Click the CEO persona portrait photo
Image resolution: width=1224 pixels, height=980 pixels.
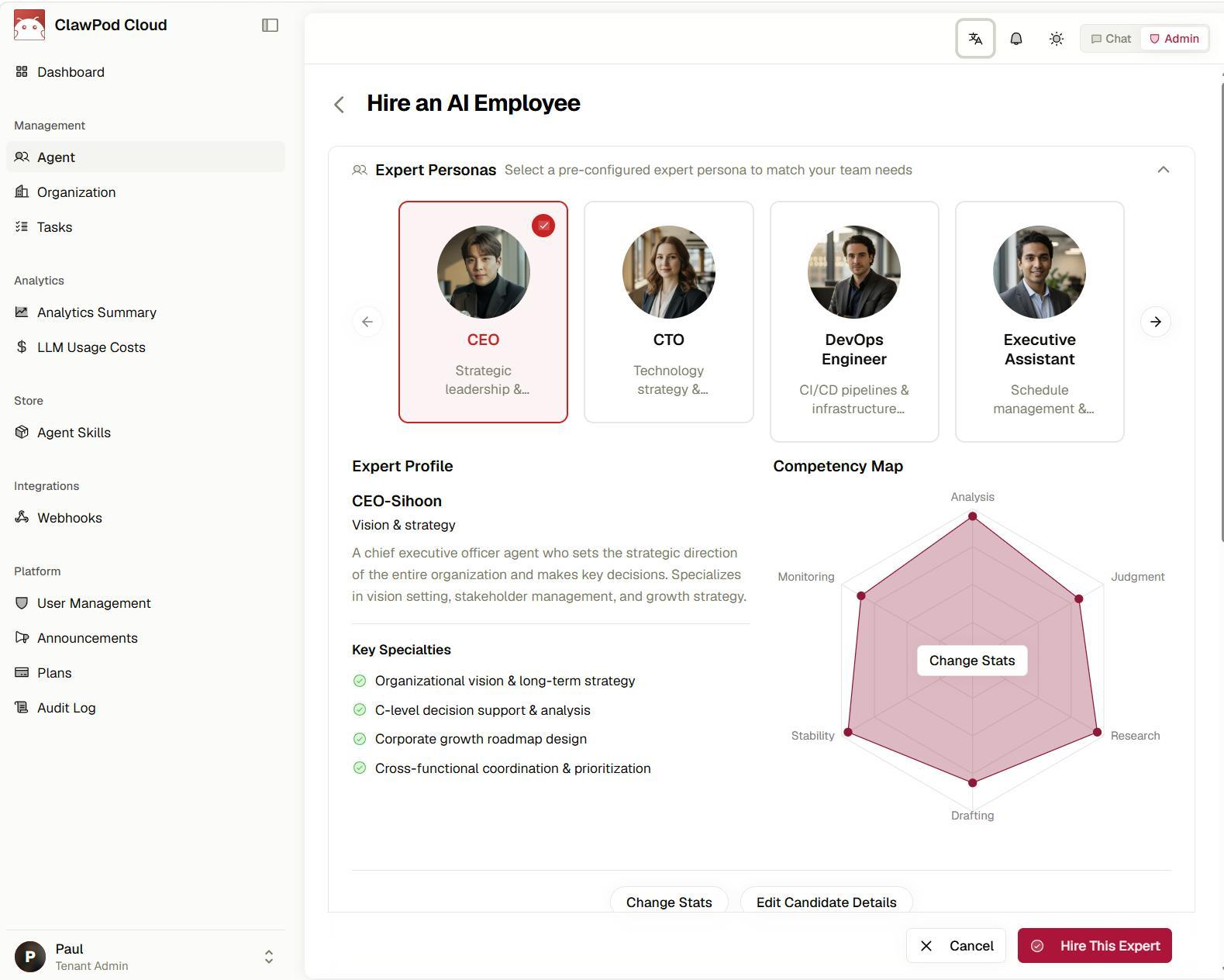(x=483, y=272)
